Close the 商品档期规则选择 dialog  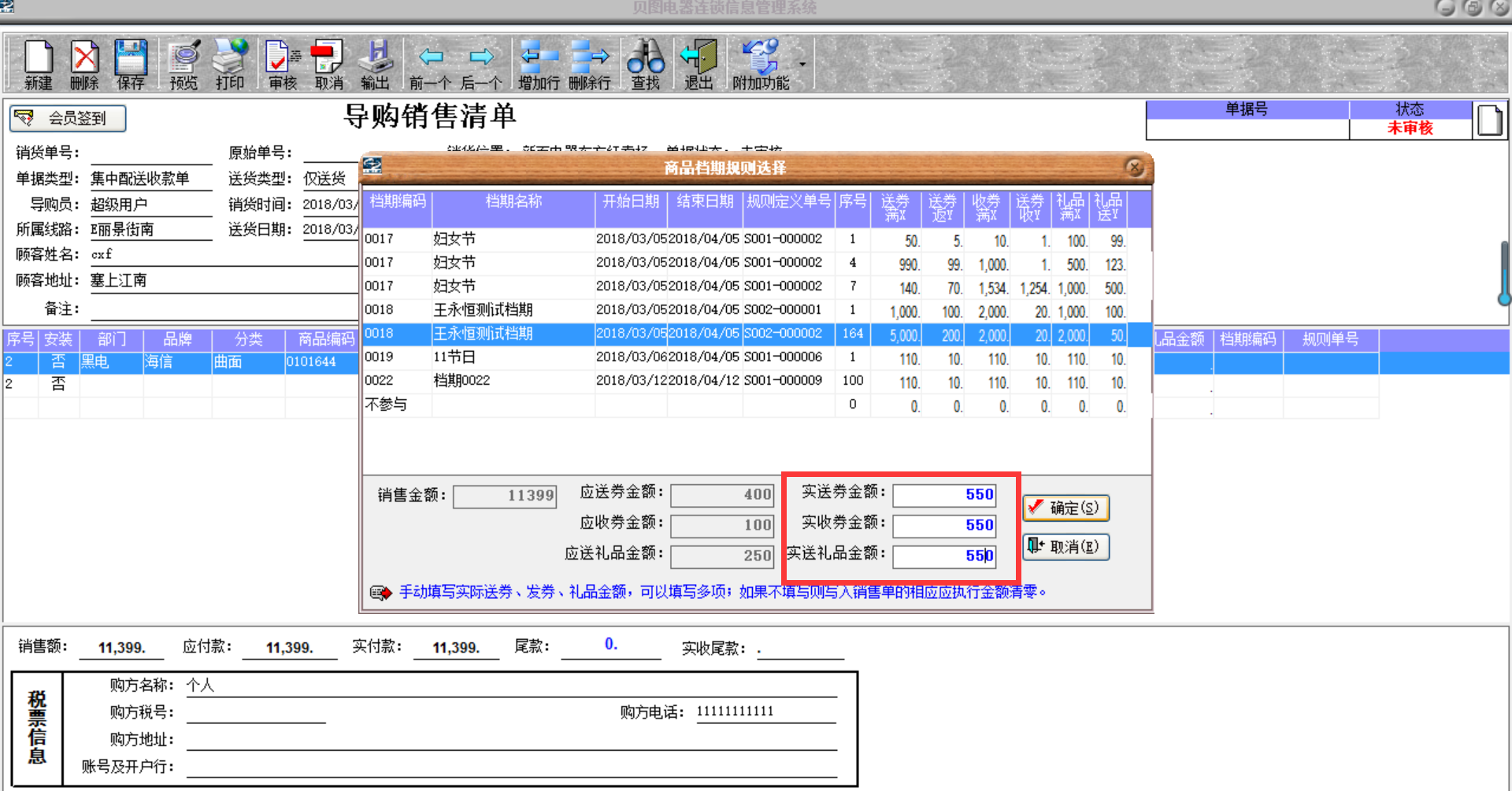pos(1134,167)
